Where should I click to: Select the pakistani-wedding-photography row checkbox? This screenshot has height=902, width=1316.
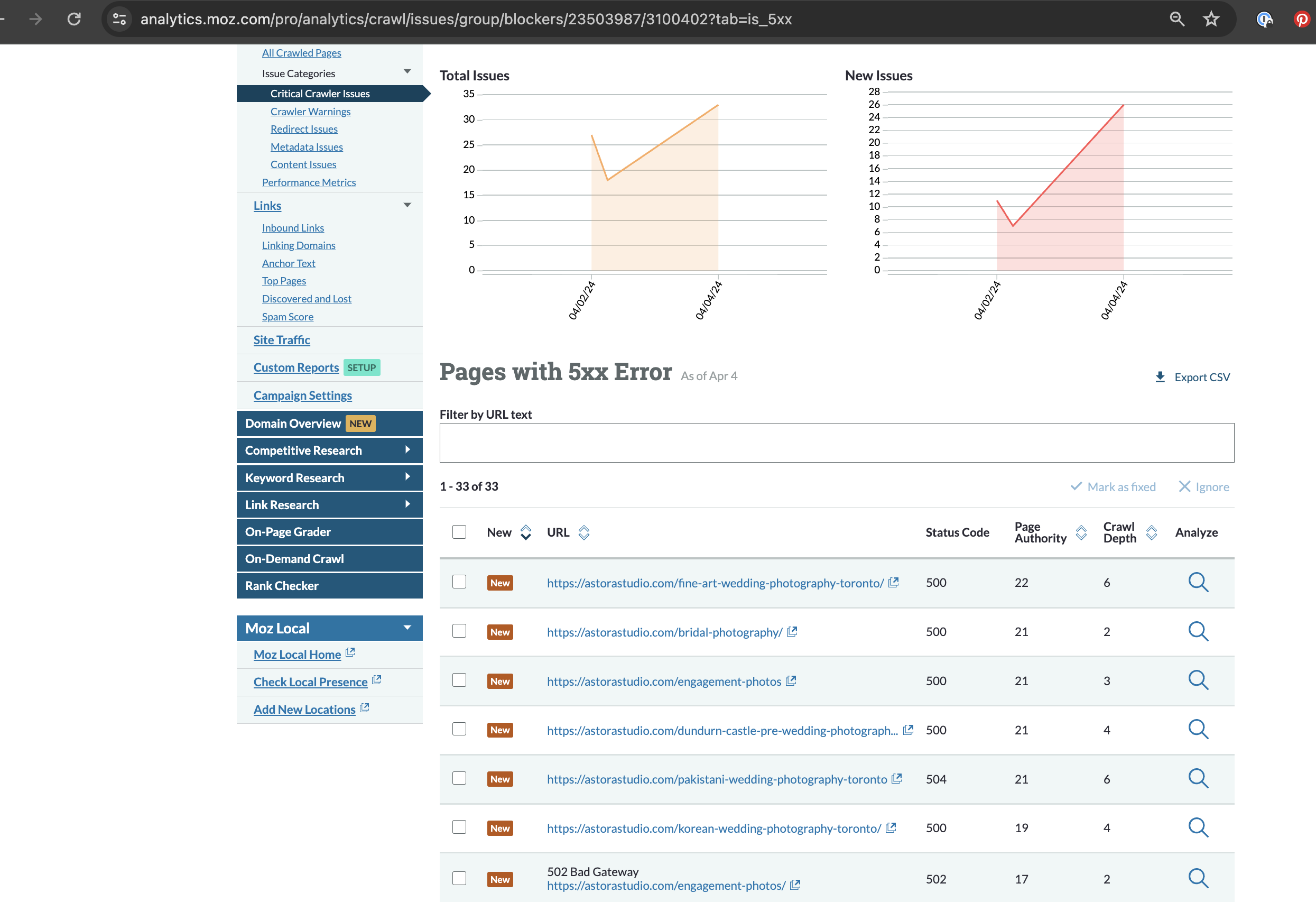pyautogui.click(x=459, y=778)
